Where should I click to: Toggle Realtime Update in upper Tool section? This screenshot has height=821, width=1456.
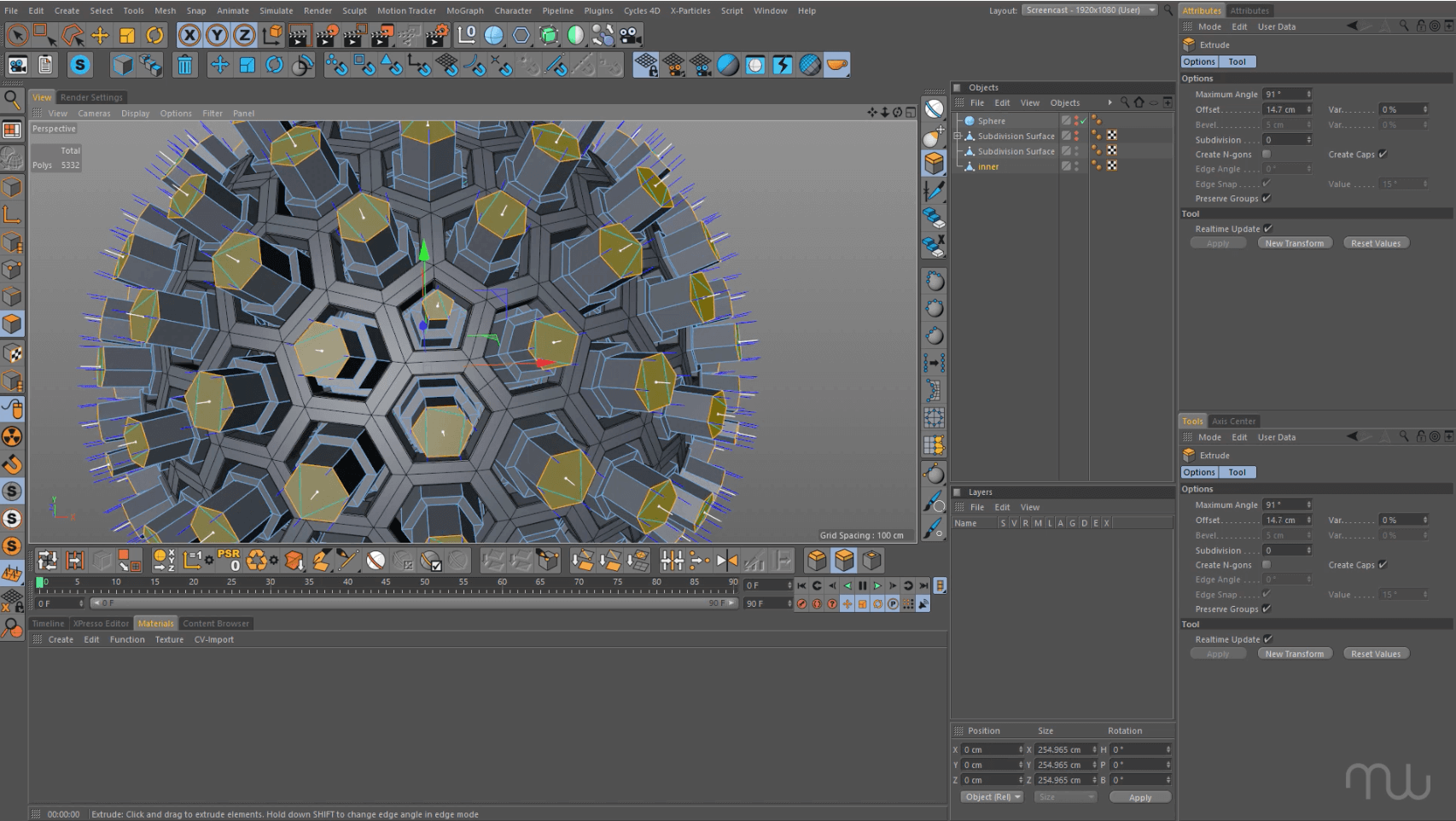pyautogui.click(x=1267, y=229)
